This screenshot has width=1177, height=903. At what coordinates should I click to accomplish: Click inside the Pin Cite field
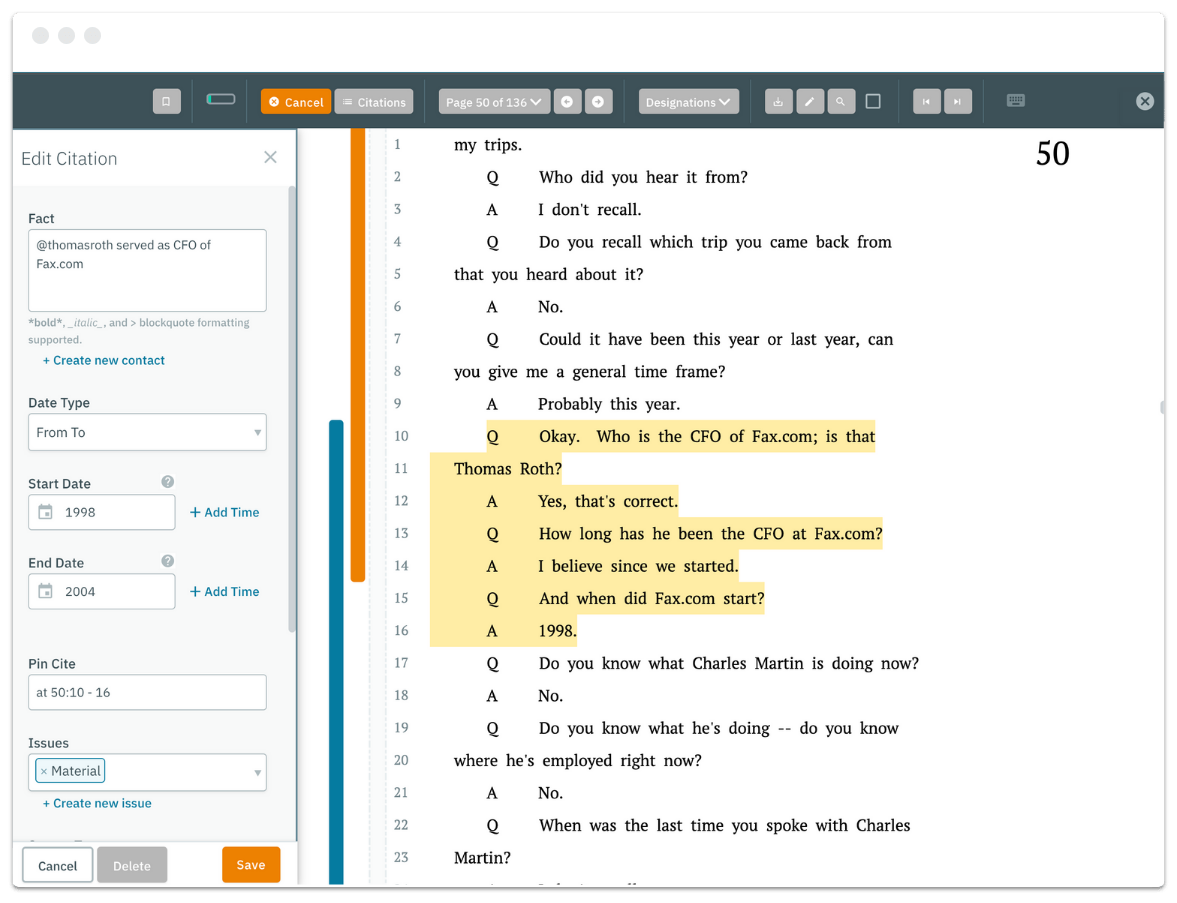[x=147, y=692]
